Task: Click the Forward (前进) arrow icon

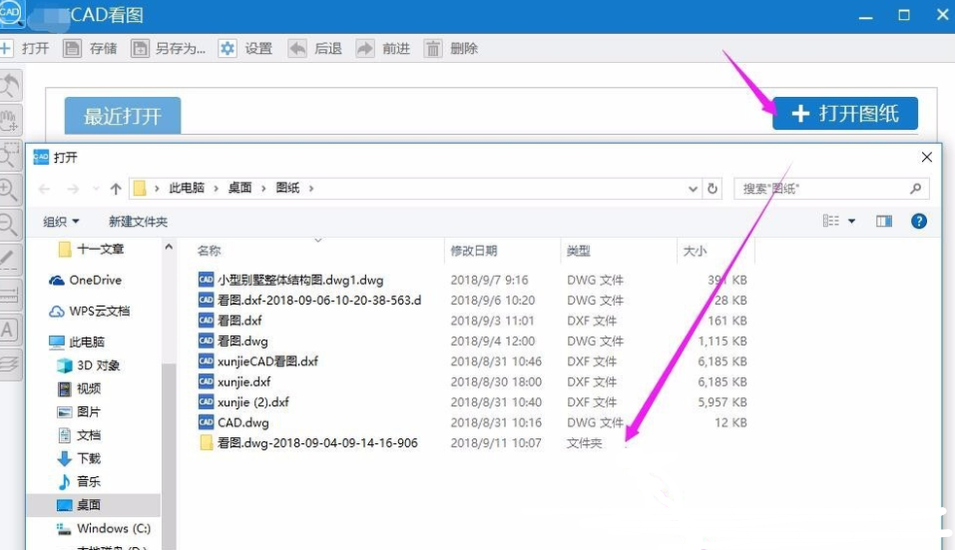Action: coord(365,48)
